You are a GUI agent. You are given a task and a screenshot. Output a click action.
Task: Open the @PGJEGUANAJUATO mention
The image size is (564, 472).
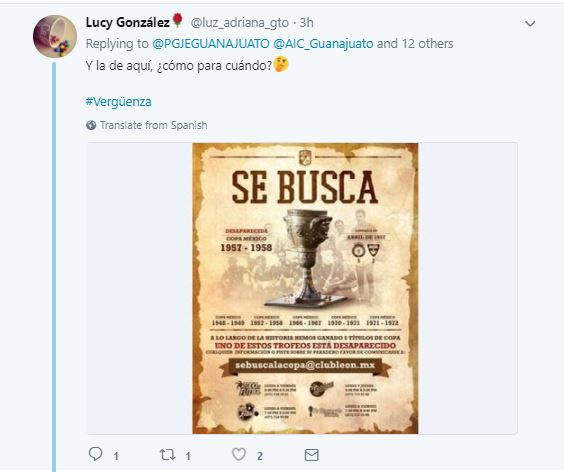point(211,44)
